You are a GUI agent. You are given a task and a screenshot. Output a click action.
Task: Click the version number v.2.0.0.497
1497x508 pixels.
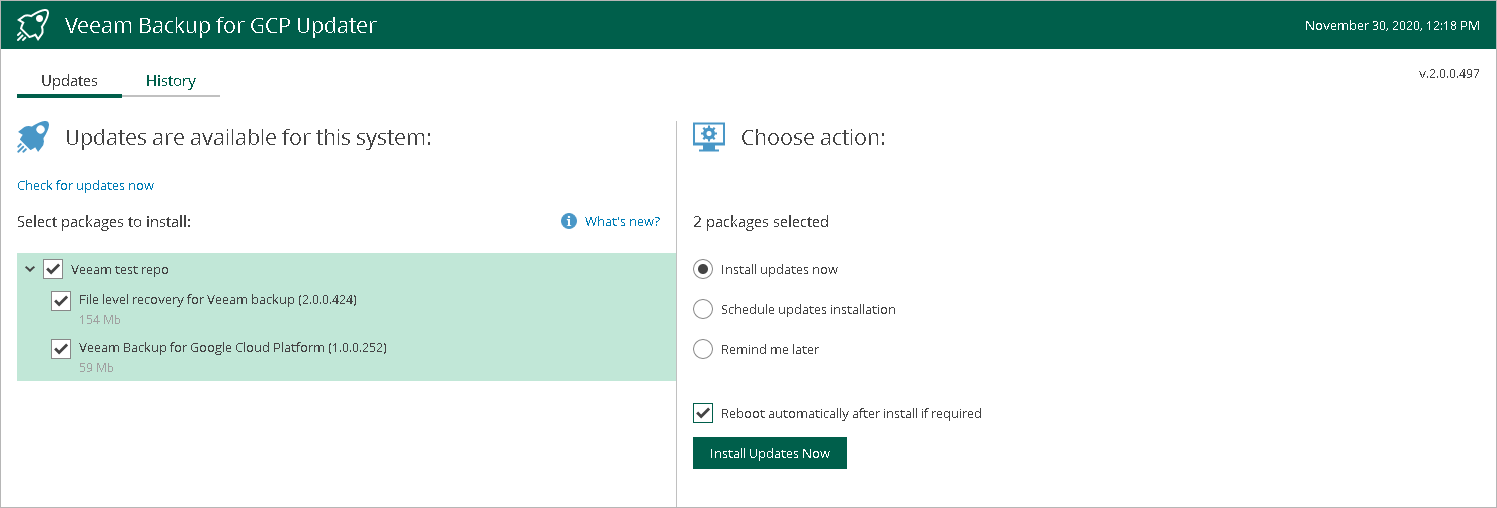[1449, 74]
